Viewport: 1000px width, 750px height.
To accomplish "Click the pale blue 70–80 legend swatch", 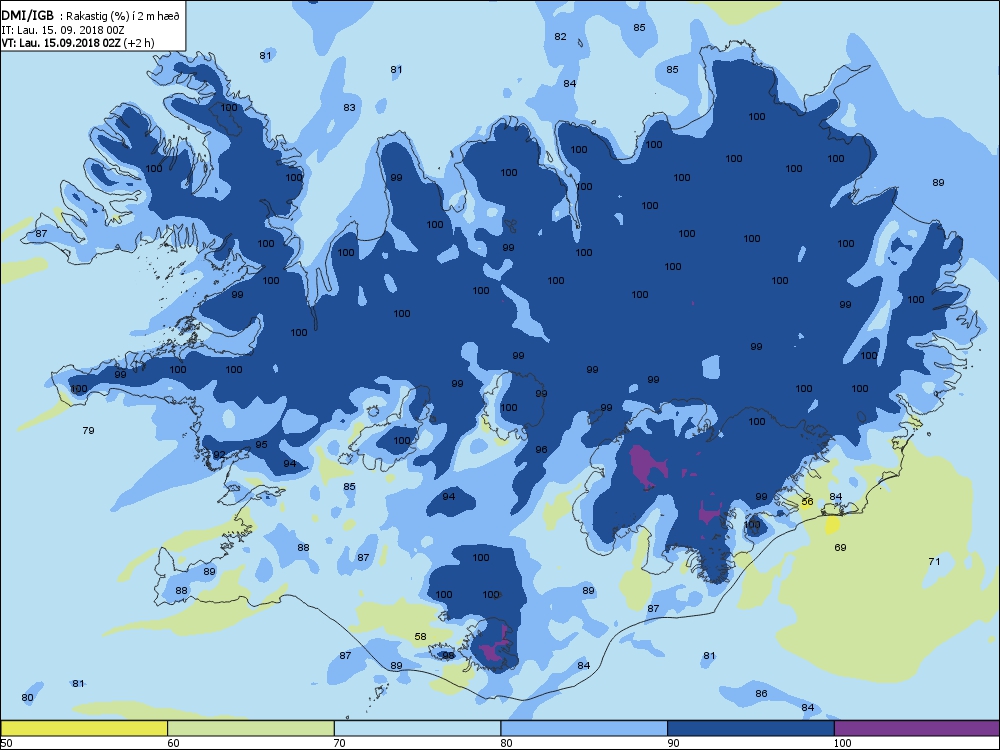I will tap(417, 728).
